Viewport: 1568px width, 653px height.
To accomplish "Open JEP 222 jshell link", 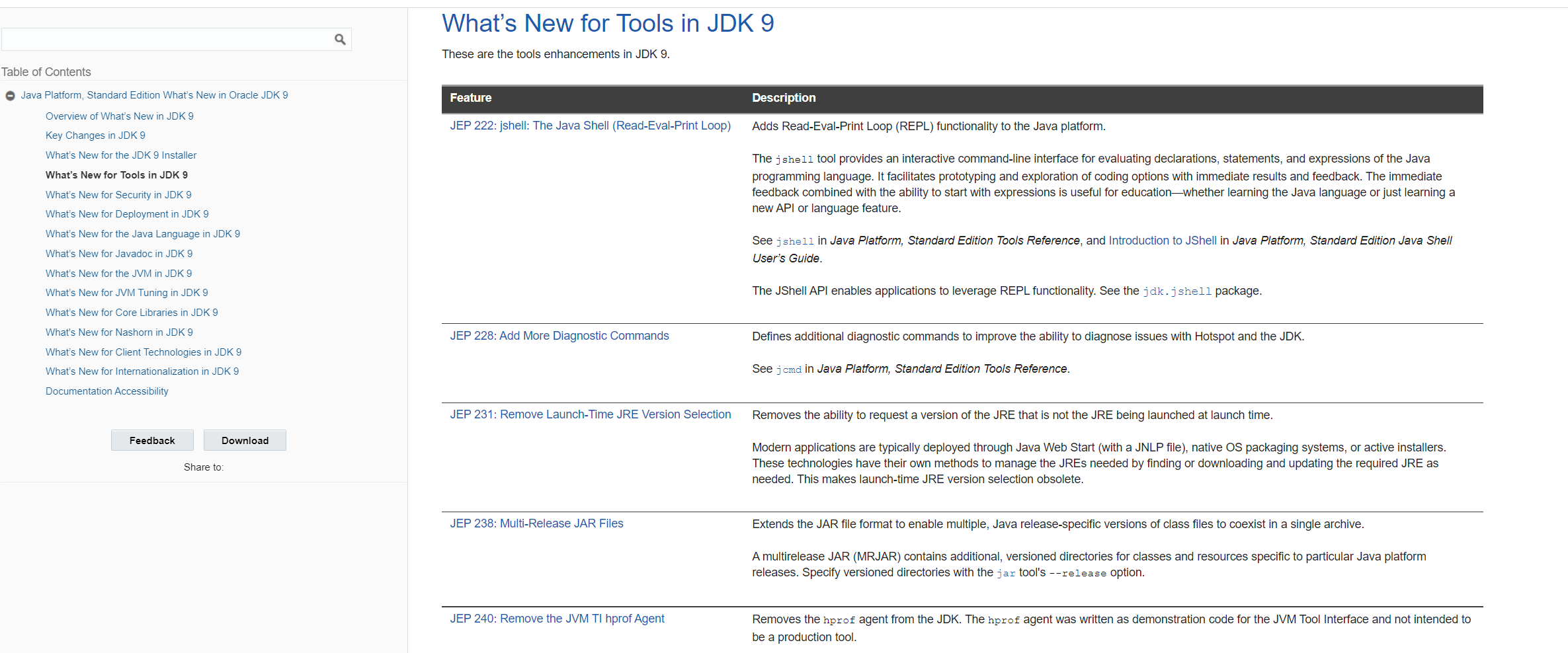I will click(591, 126).
